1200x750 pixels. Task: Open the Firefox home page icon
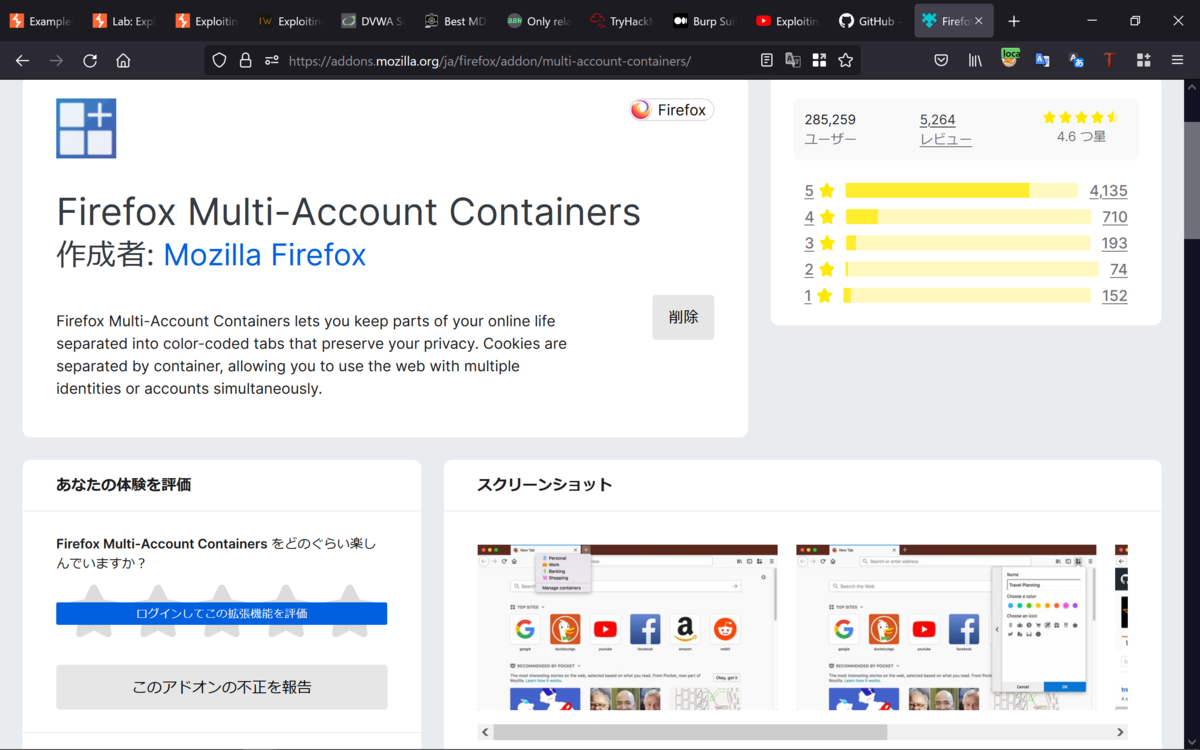point(123,60)
